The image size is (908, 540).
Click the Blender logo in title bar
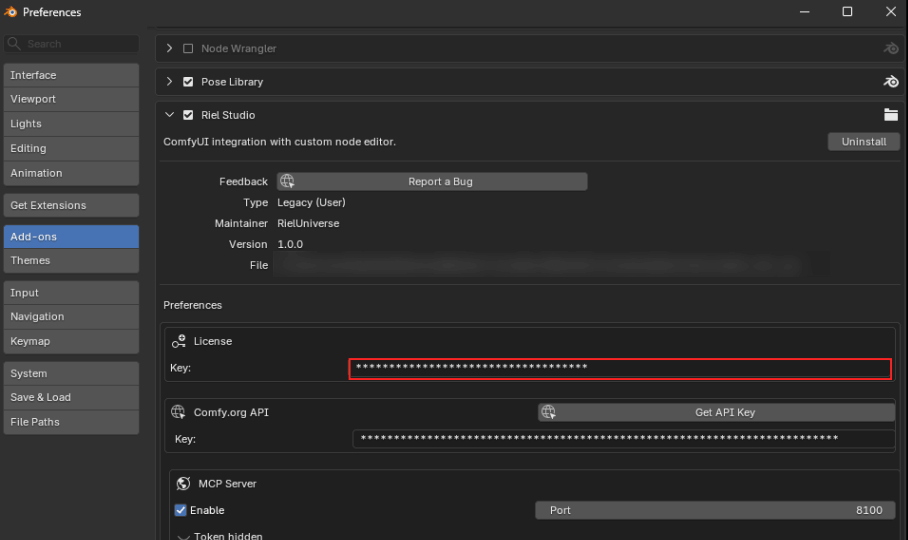pos(10,12)
